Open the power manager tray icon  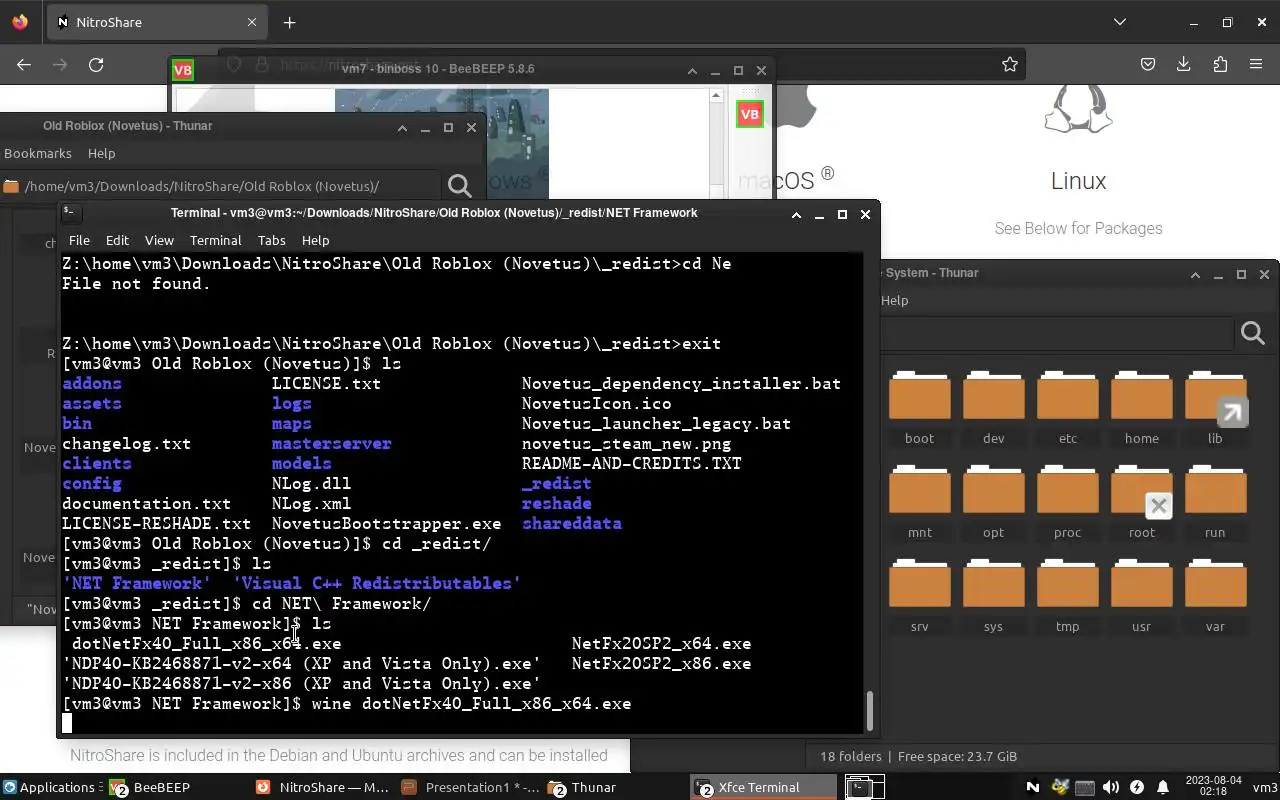coord(1136,787)
